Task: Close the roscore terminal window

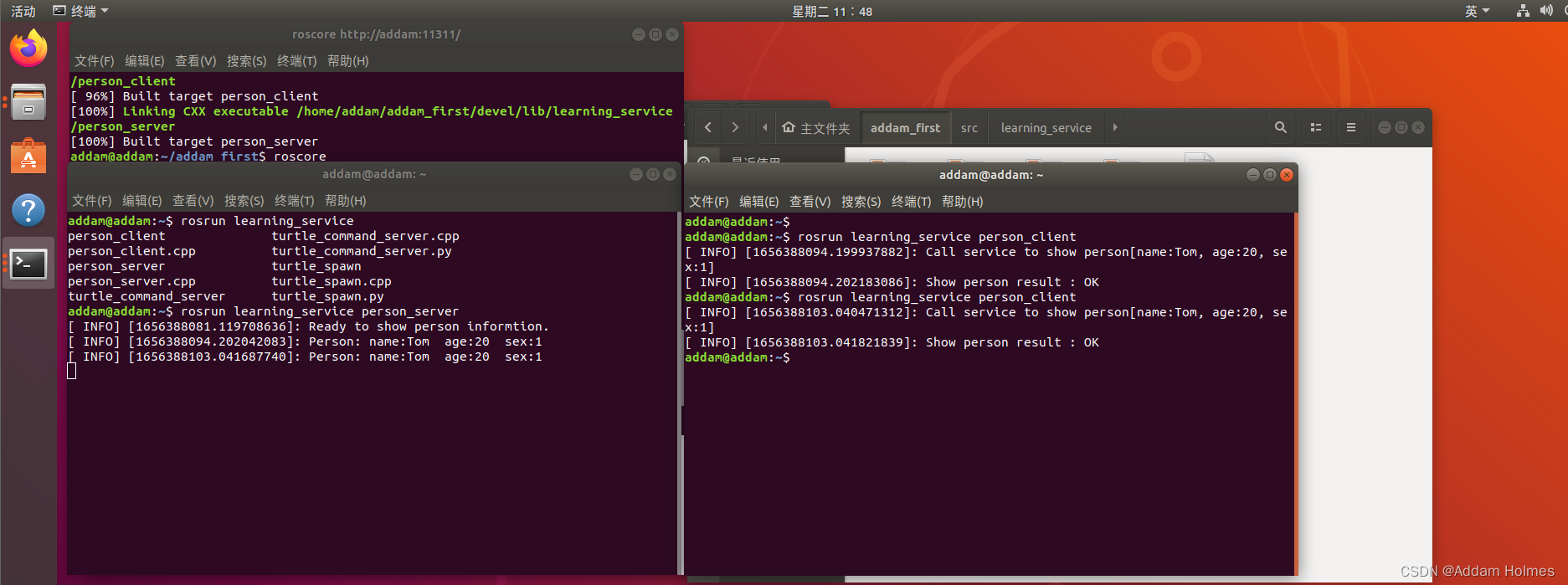Action: tap(672, 34)
